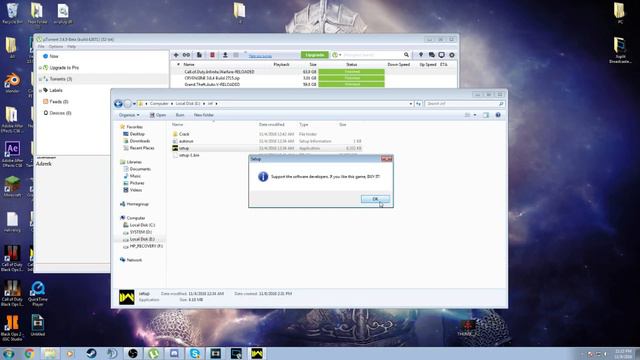Screen dimensions: 640x360
Task: Sort torrents by Size column header
Action: pos(313,64)
